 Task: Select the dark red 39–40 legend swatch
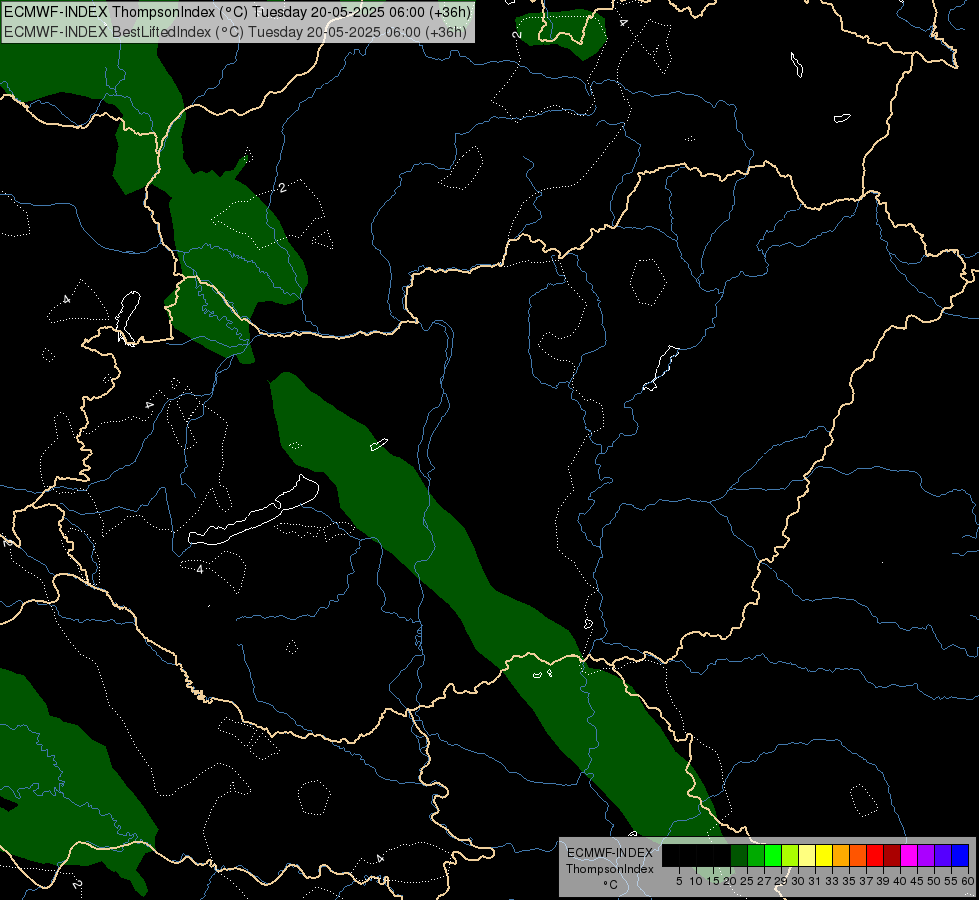coord(892,856)
